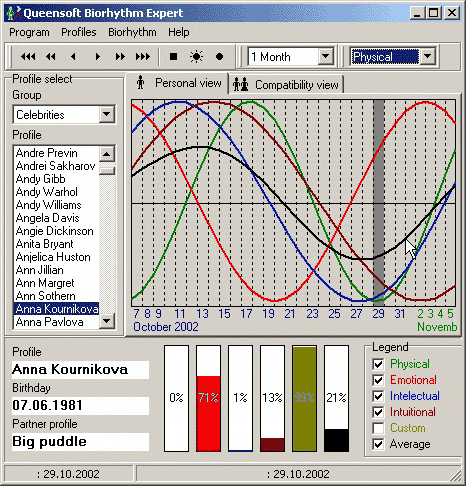466x486 pixels.
Task: Expand the Celebrities group dropdown
Action: (107, 114)
